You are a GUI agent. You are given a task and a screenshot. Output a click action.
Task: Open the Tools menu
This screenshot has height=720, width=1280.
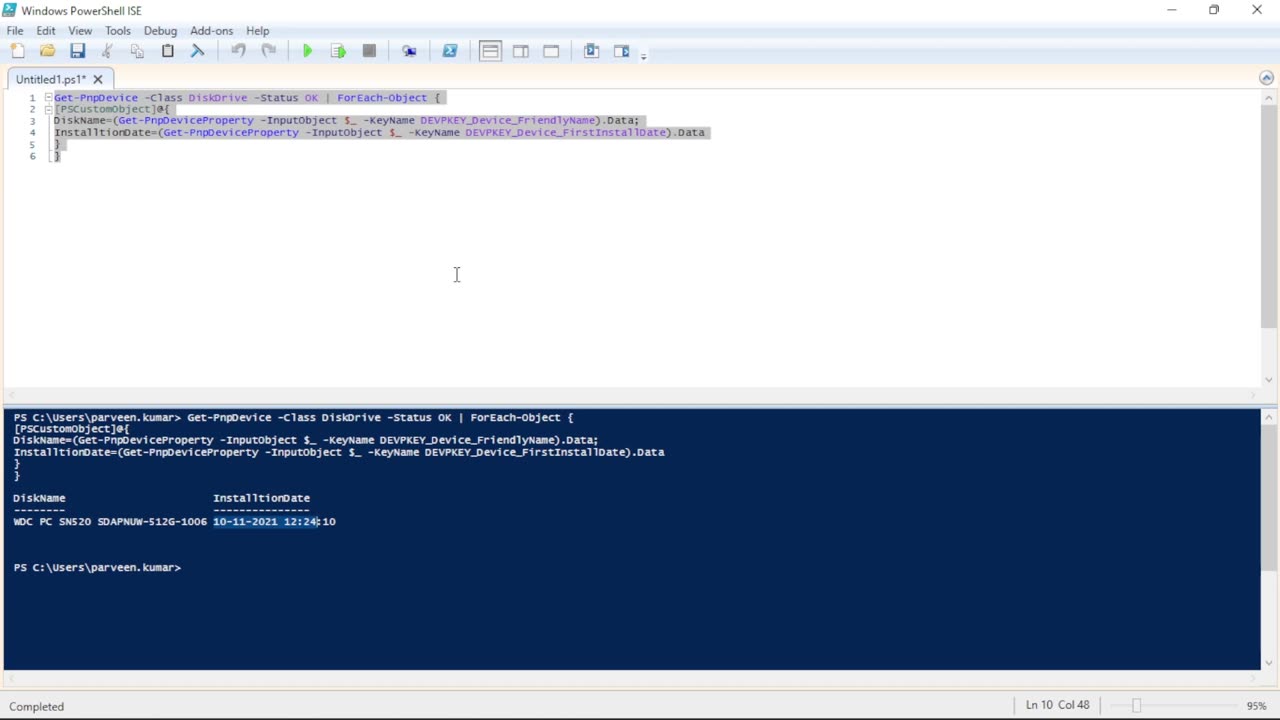(118, 31)
